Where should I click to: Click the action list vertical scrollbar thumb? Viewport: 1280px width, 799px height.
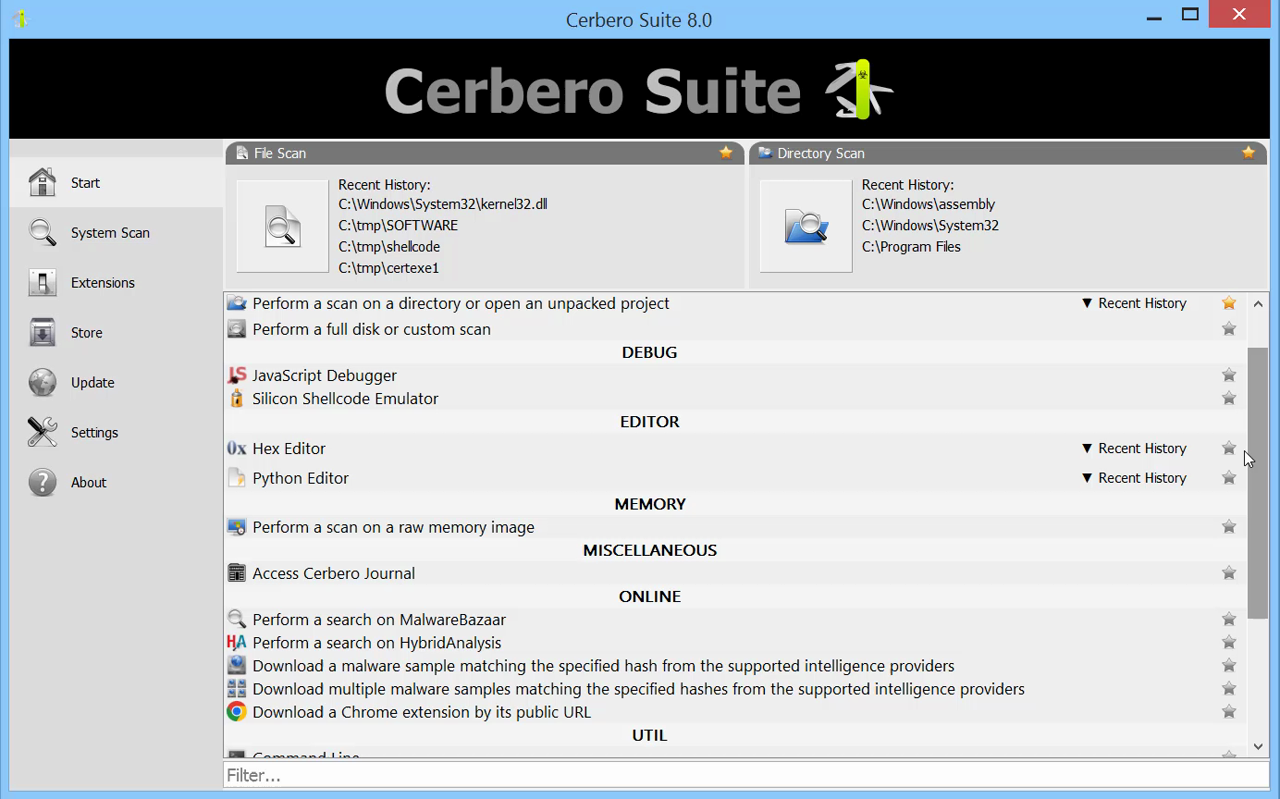1258,480
